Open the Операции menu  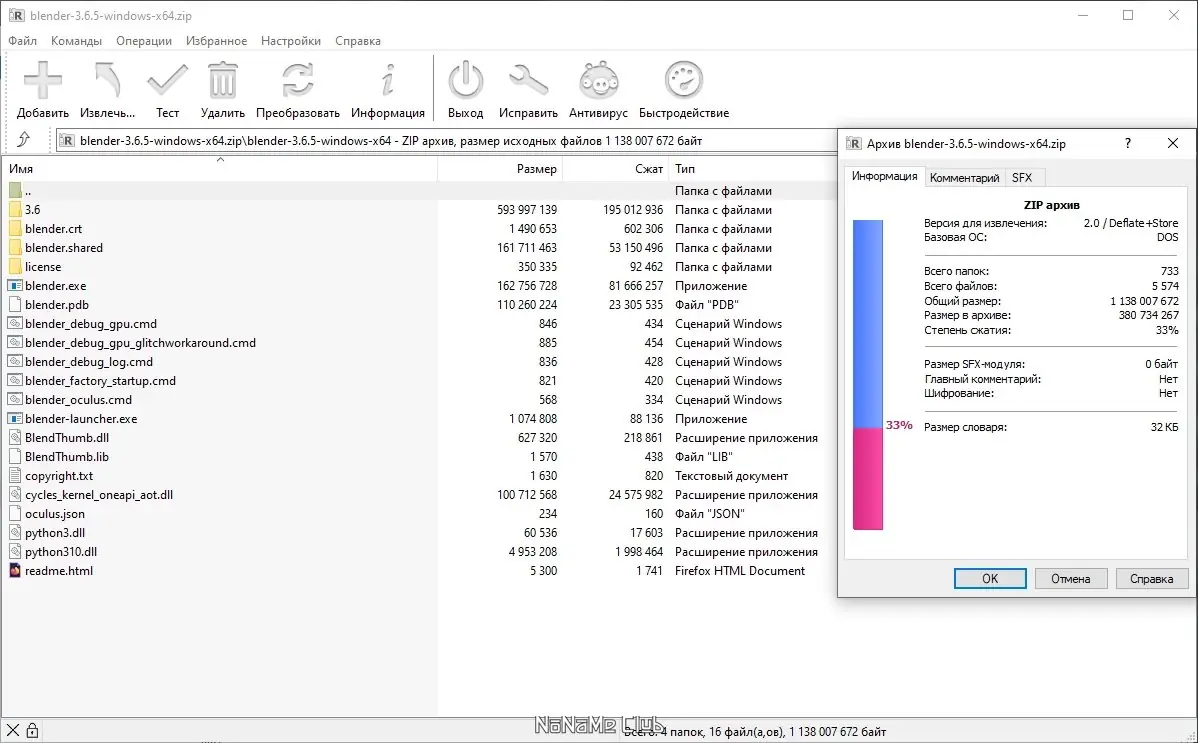(144, 41)
